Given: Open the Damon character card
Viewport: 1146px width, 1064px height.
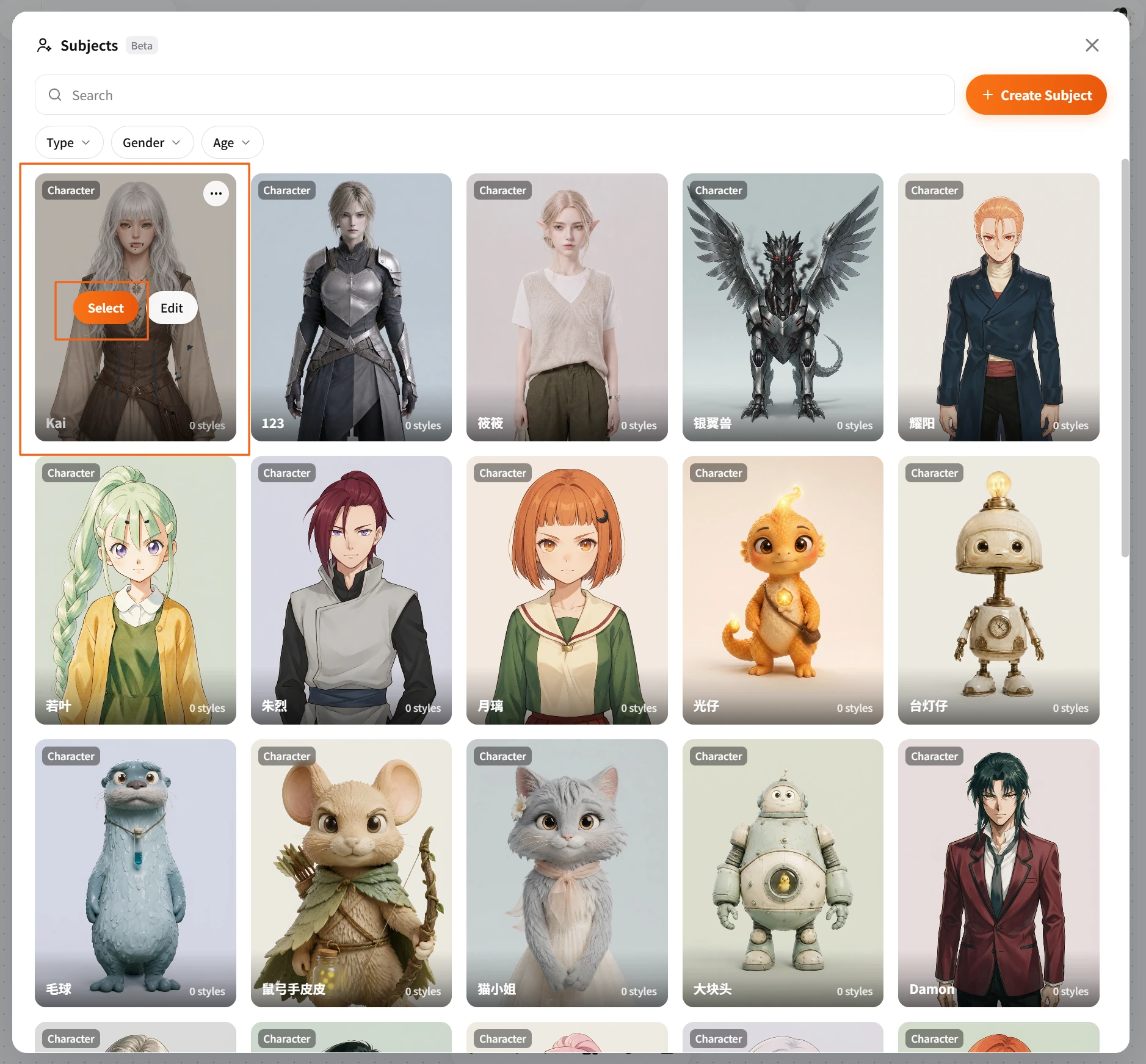Looking at the screenshot, I should coord(998,873).
